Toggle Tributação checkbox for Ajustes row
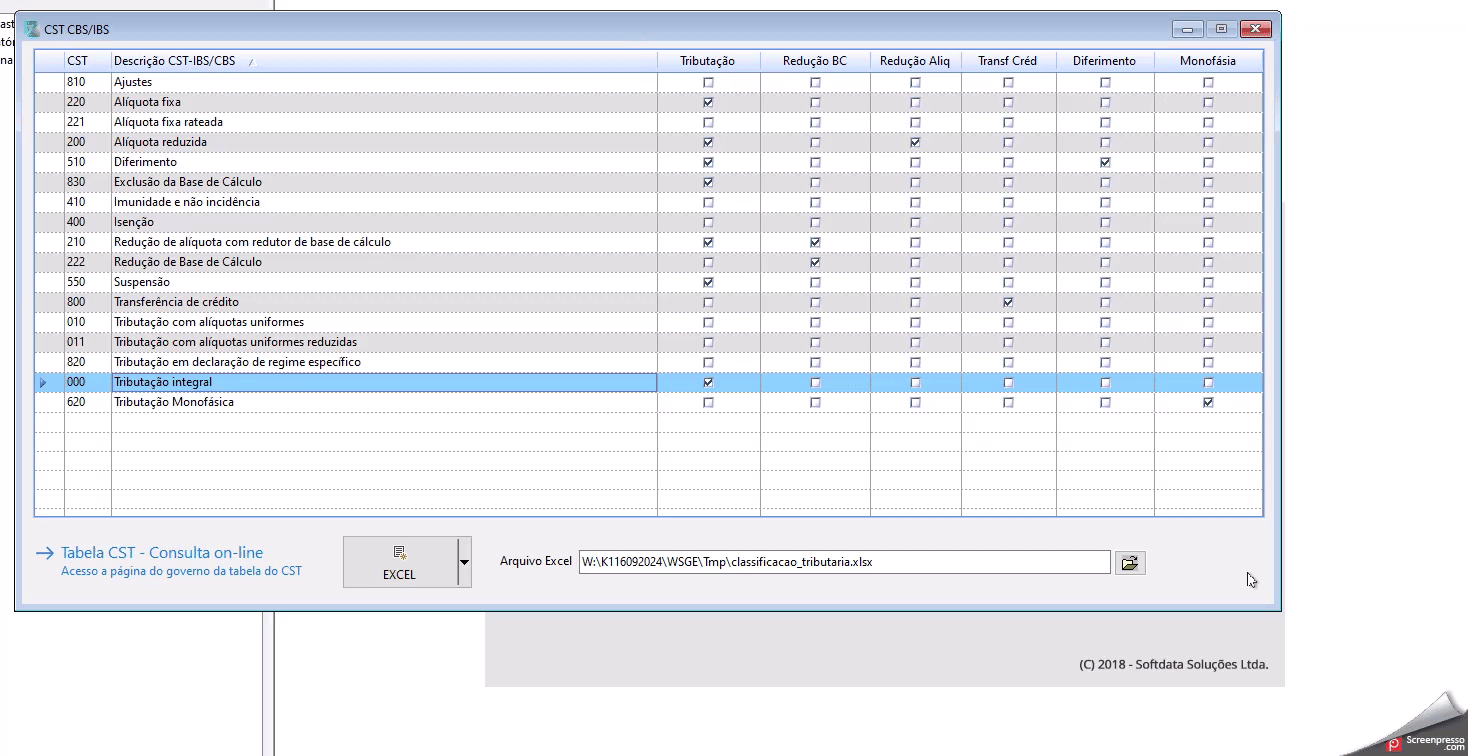The image size is (1468, 756). click(709, 82)
